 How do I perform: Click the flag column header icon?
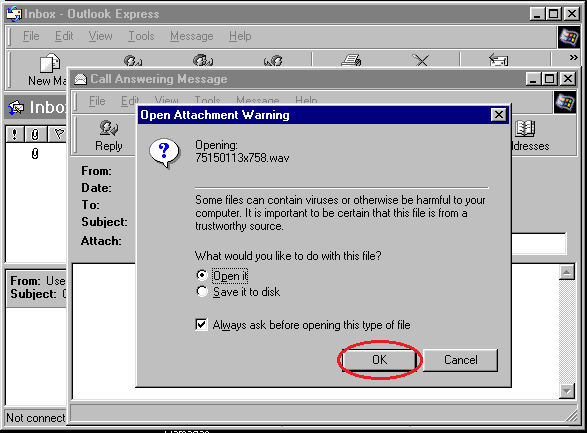coord(59,134)
